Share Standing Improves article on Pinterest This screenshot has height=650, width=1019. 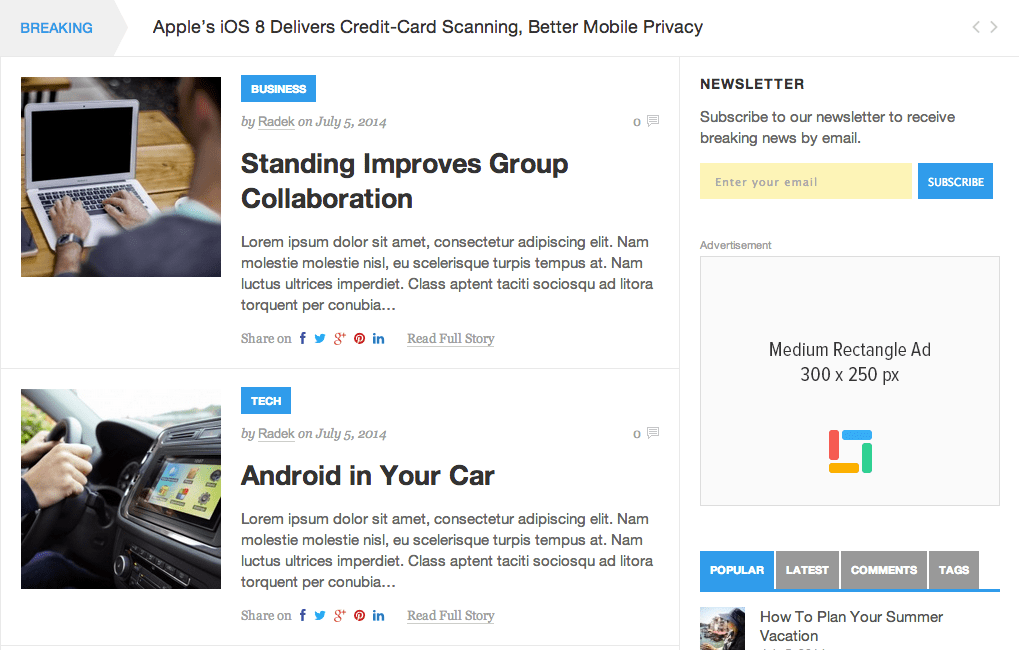359,339
